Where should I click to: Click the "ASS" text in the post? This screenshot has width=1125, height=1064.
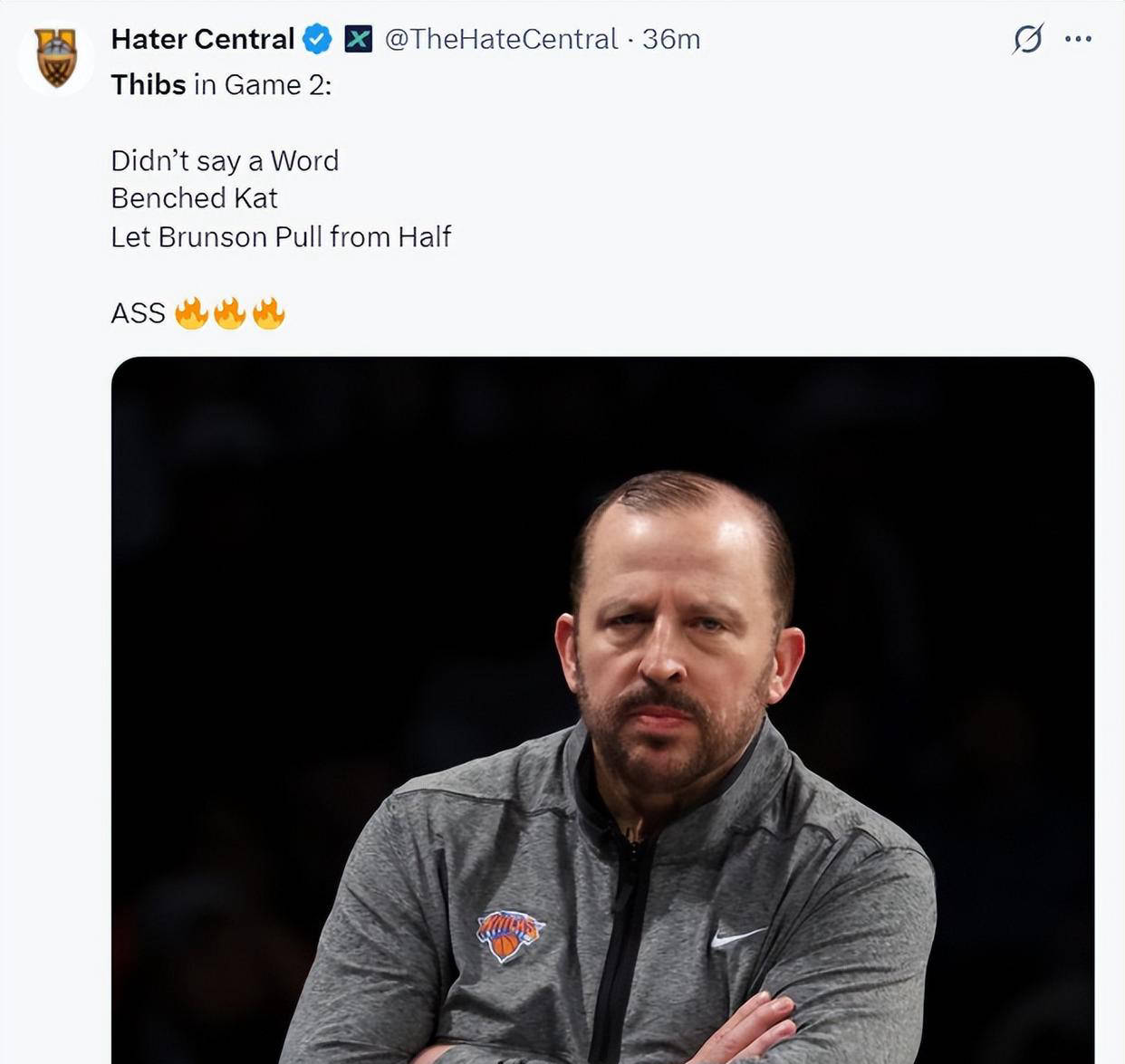coord(138,313)
